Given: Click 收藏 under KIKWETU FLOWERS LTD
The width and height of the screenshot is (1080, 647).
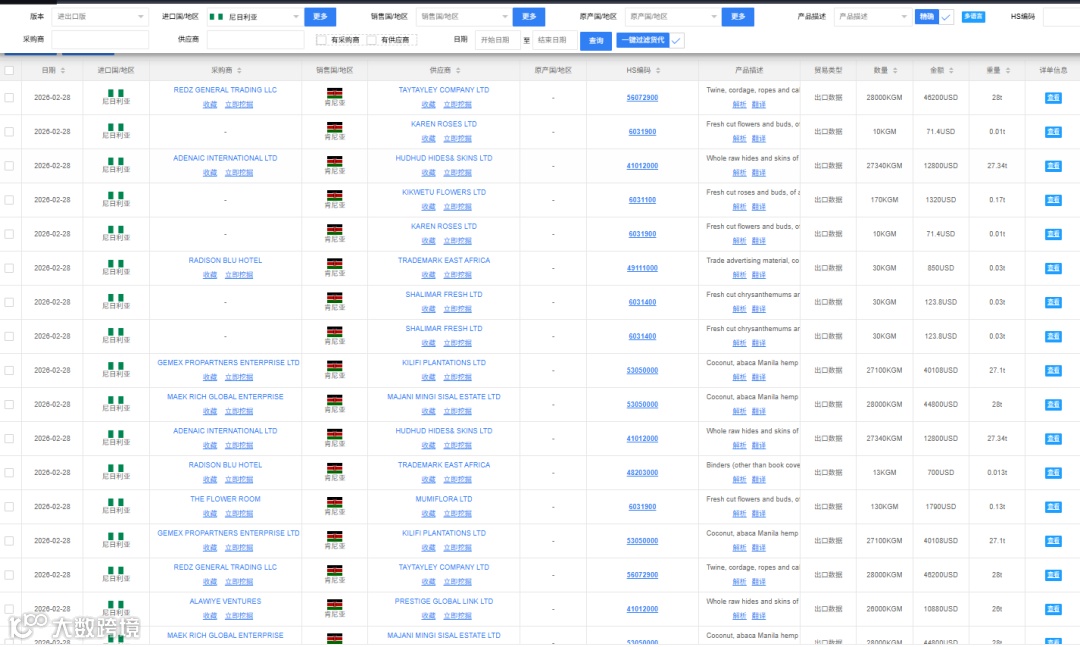Looking at the screenshot, I should [x=428, y=207].
